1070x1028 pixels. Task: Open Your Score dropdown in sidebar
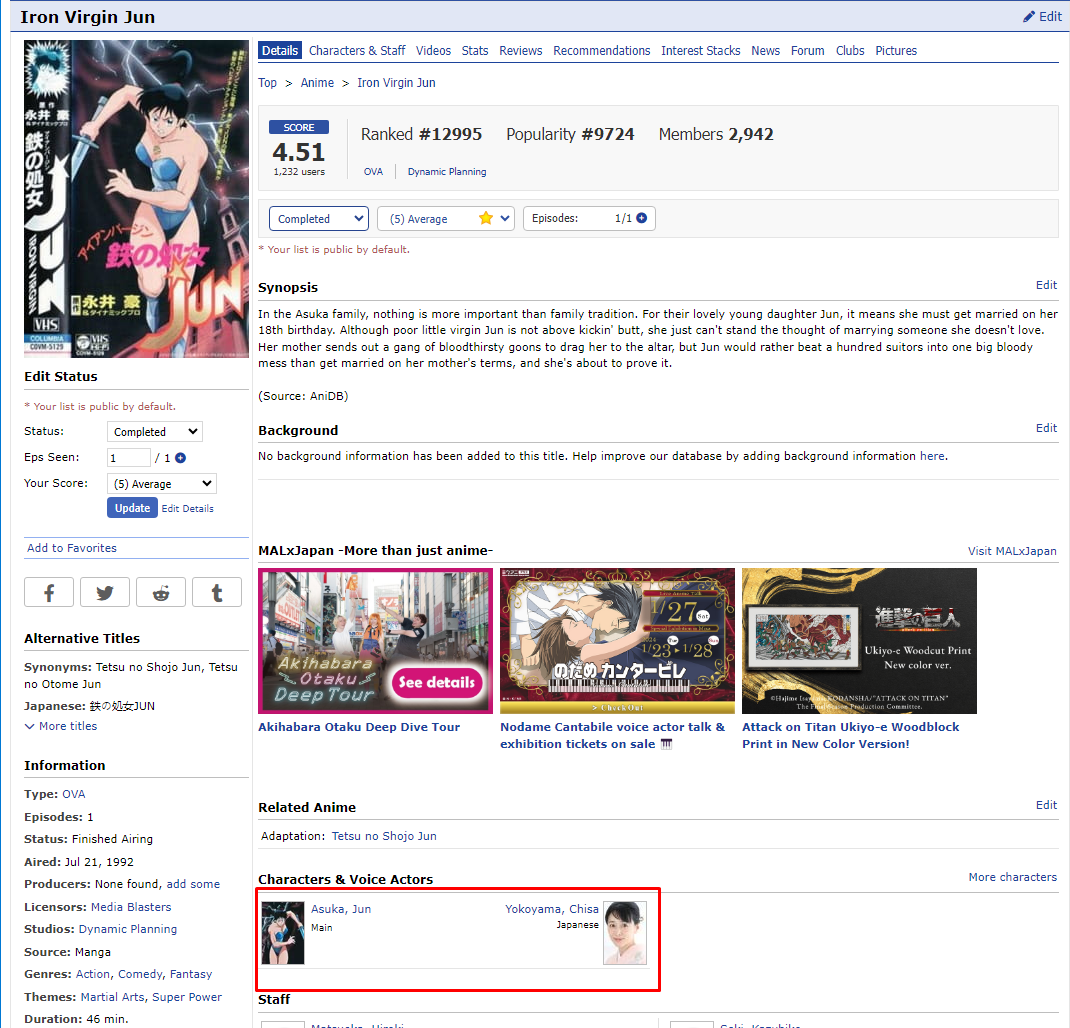161,484
